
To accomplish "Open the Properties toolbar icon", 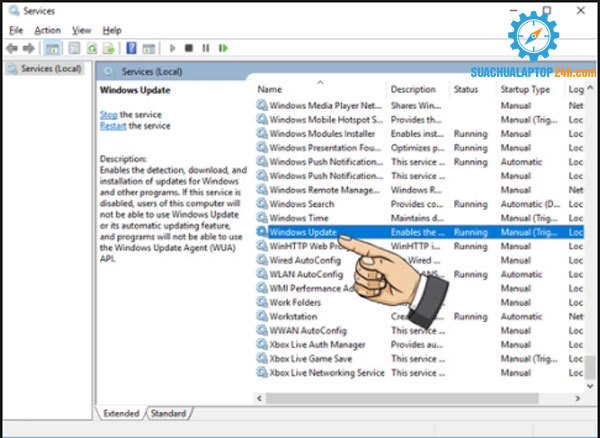I will 74,48.
